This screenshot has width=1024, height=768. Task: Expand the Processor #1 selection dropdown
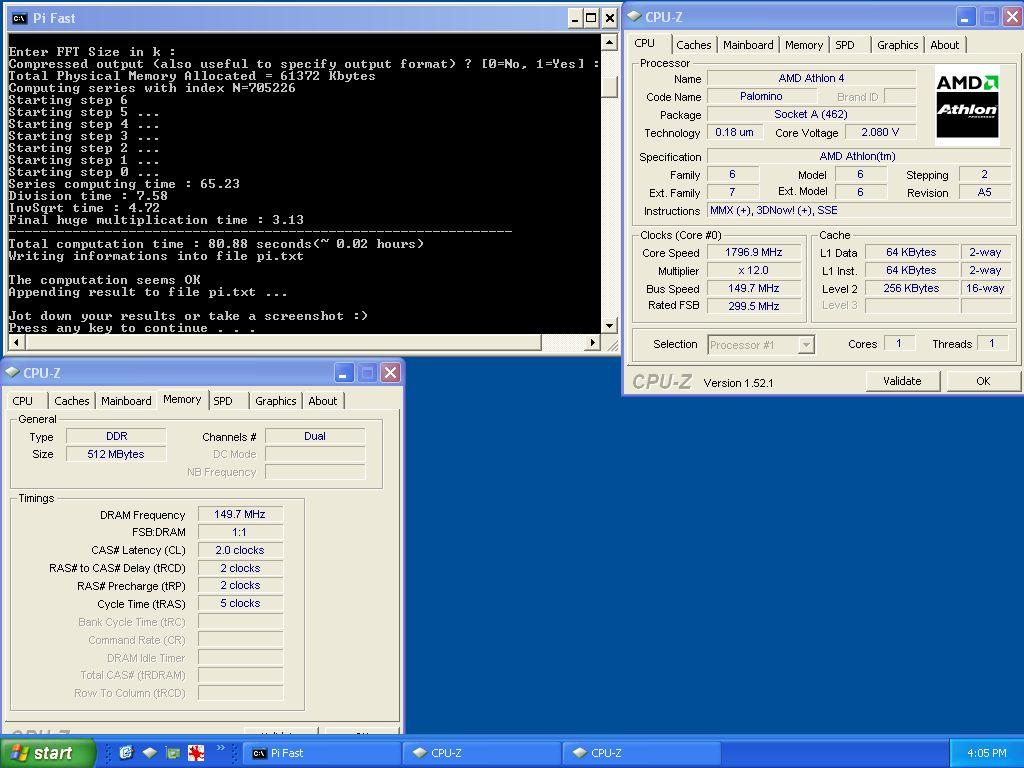pyautogui.click(x=807, y=345)
